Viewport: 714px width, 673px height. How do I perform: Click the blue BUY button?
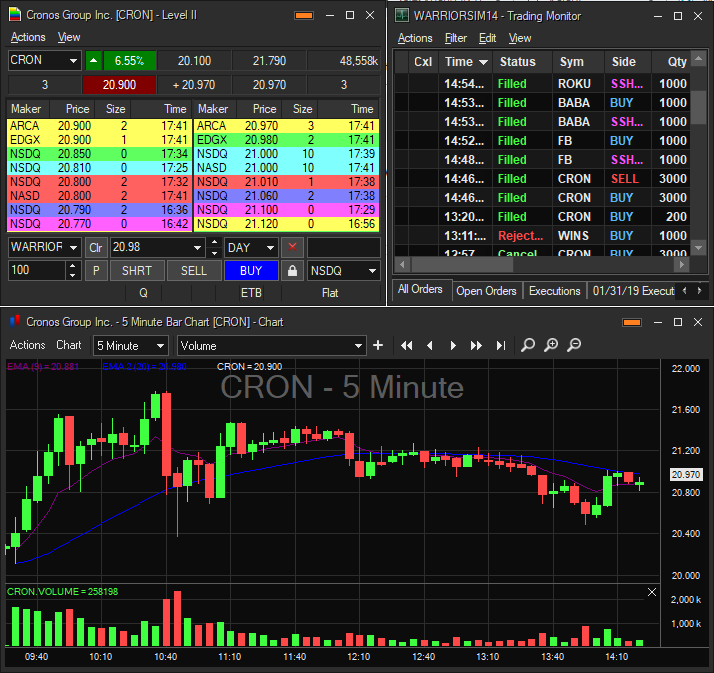click(x=251, y=270)
